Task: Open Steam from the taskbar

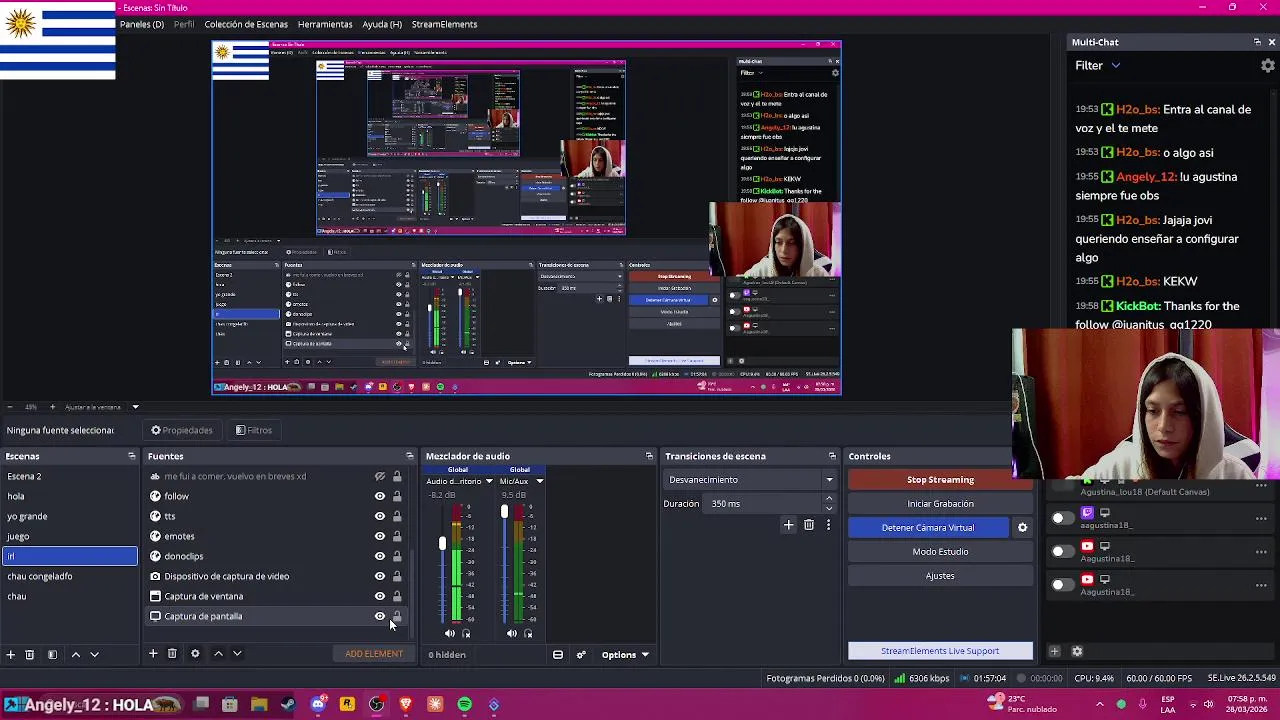Action: tap(288, 704)
